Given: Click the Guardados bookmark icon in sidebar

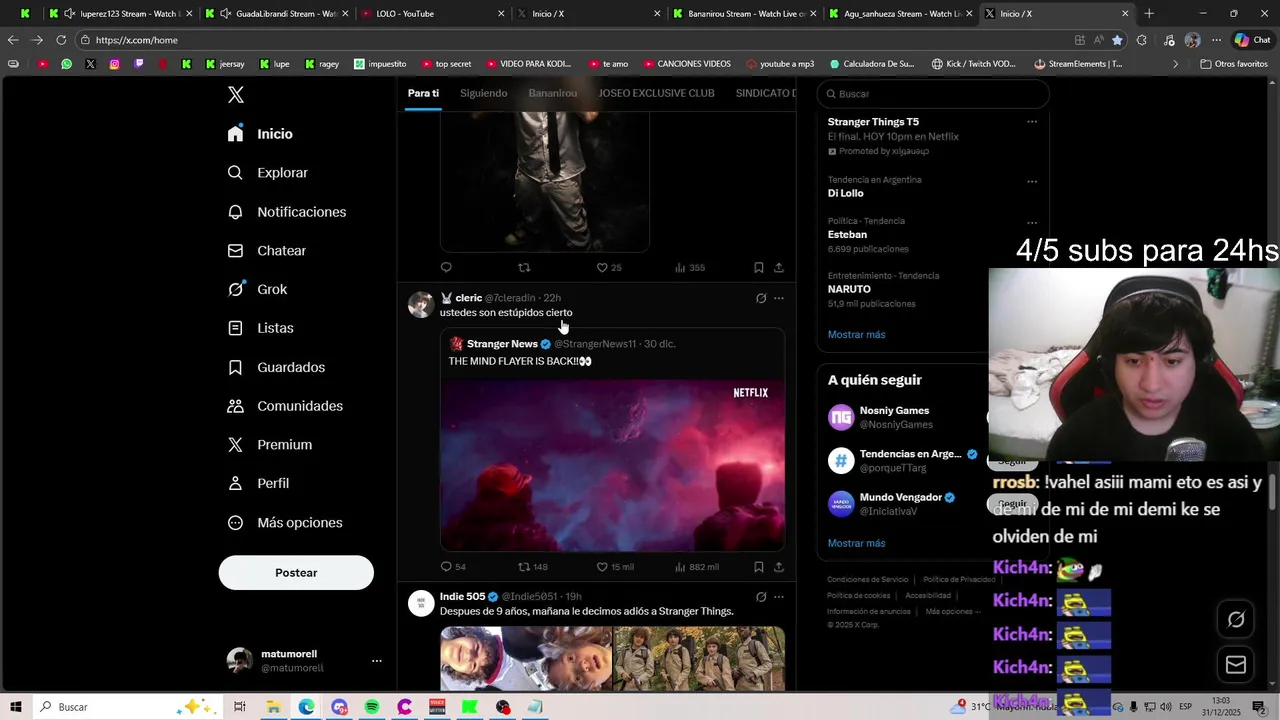Looking at the screenshot, I should (235, 367).
